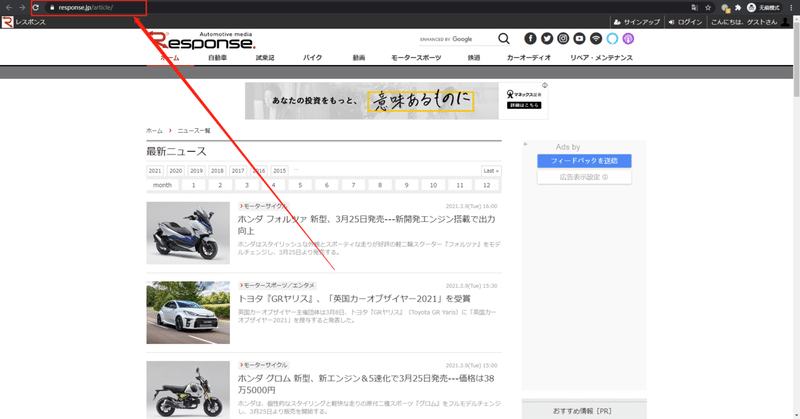Select month 12 in the month filter

click(487, 185)
